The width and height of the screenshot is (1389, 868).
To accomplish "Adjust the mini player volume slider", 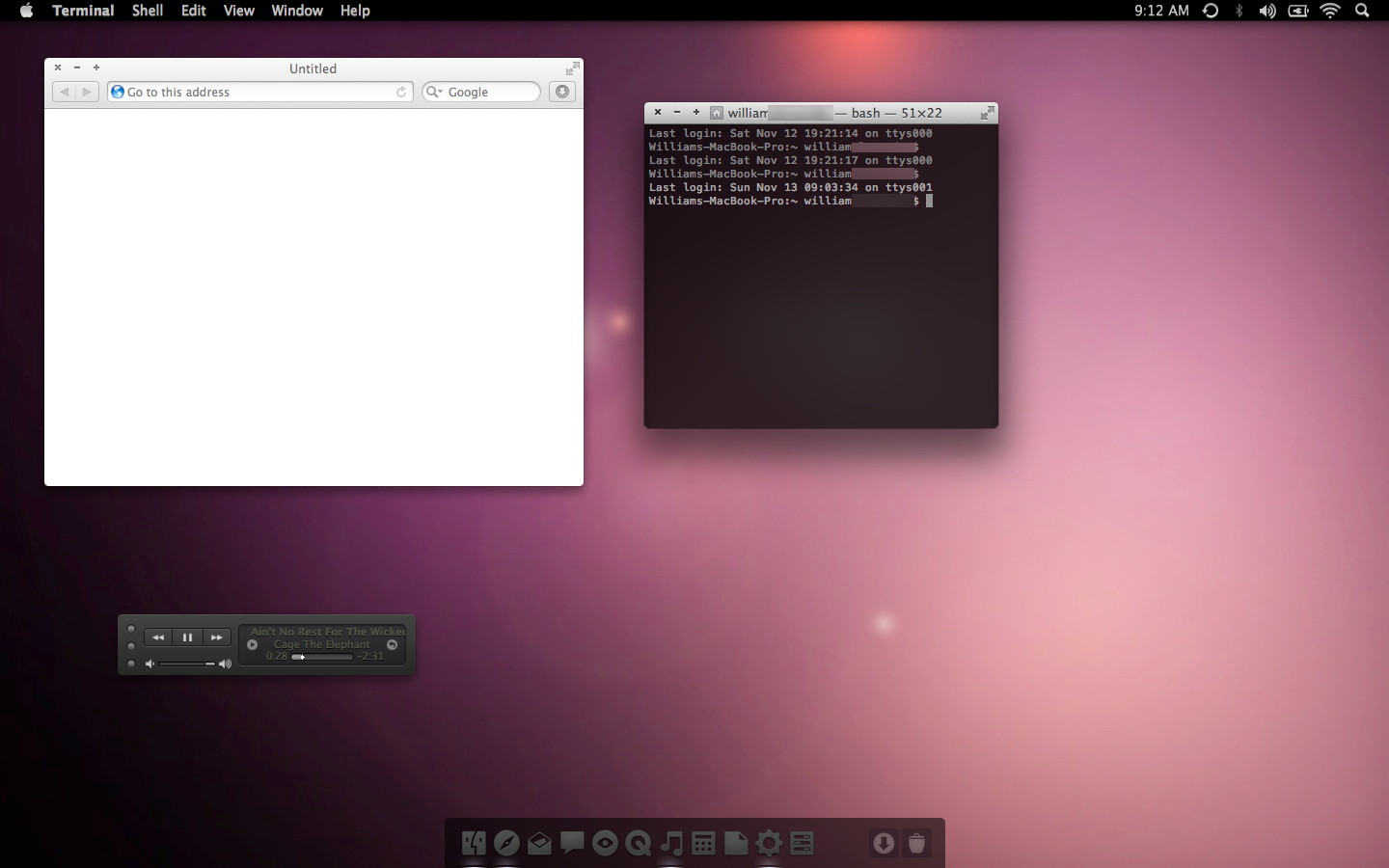I will pyautogui.click(x=187, y=664).
